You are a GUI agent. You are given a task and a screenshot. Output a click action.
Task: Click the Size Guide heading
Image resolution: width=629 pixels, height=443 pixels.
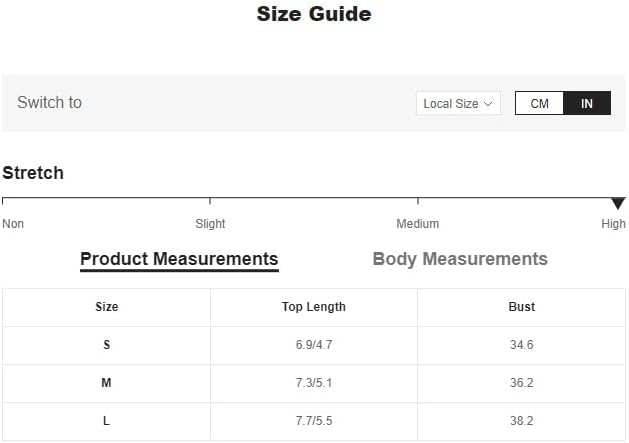click(314, 14)
